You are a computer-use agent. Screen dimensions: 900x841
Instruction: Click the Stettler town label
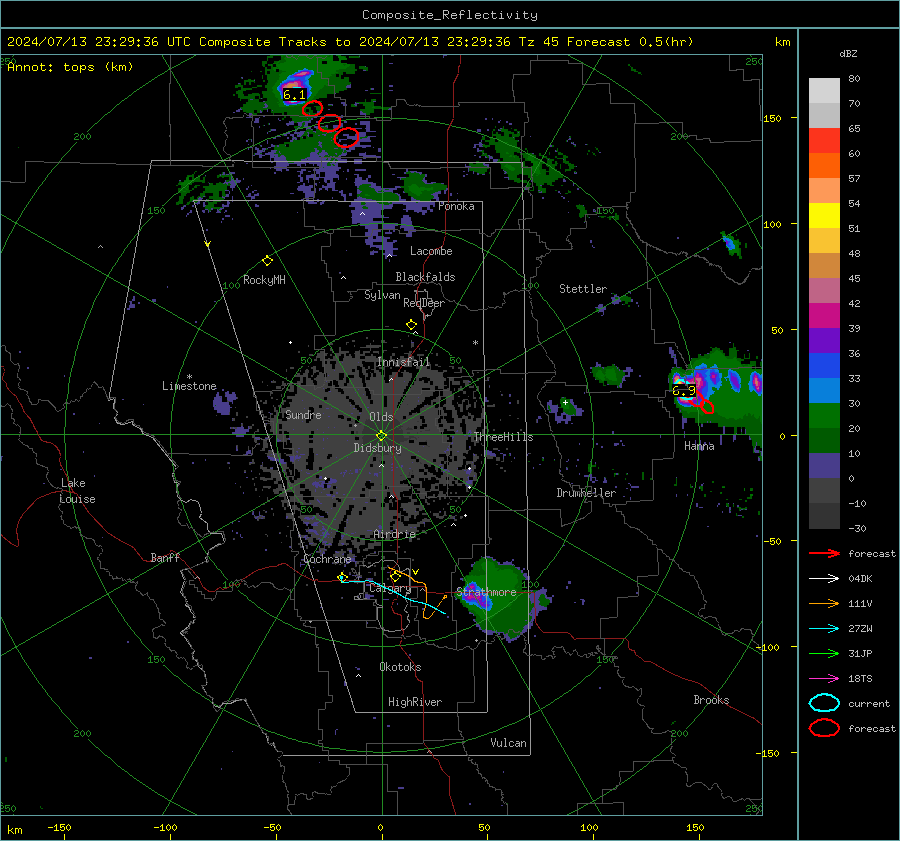coord(583,289)
